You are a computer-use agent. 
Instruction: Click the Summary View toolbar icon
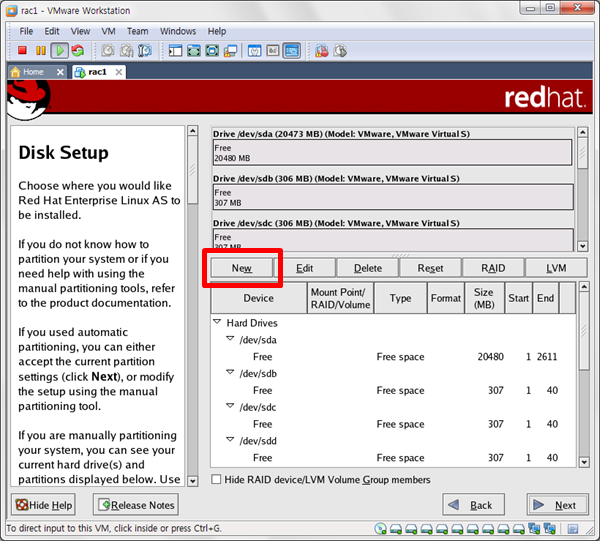click(254, 51)
